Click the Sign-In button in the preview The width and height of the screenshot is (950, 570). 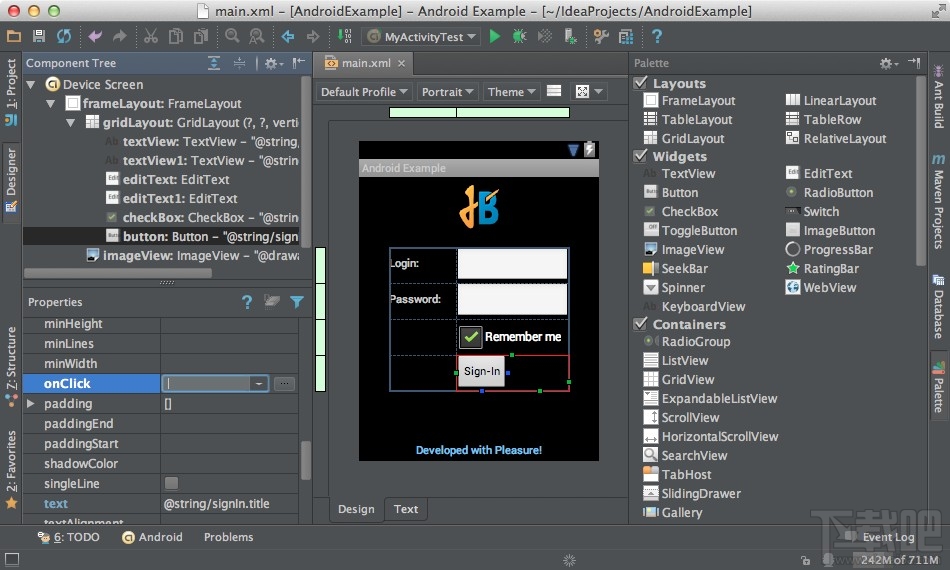tap(481, 371)
